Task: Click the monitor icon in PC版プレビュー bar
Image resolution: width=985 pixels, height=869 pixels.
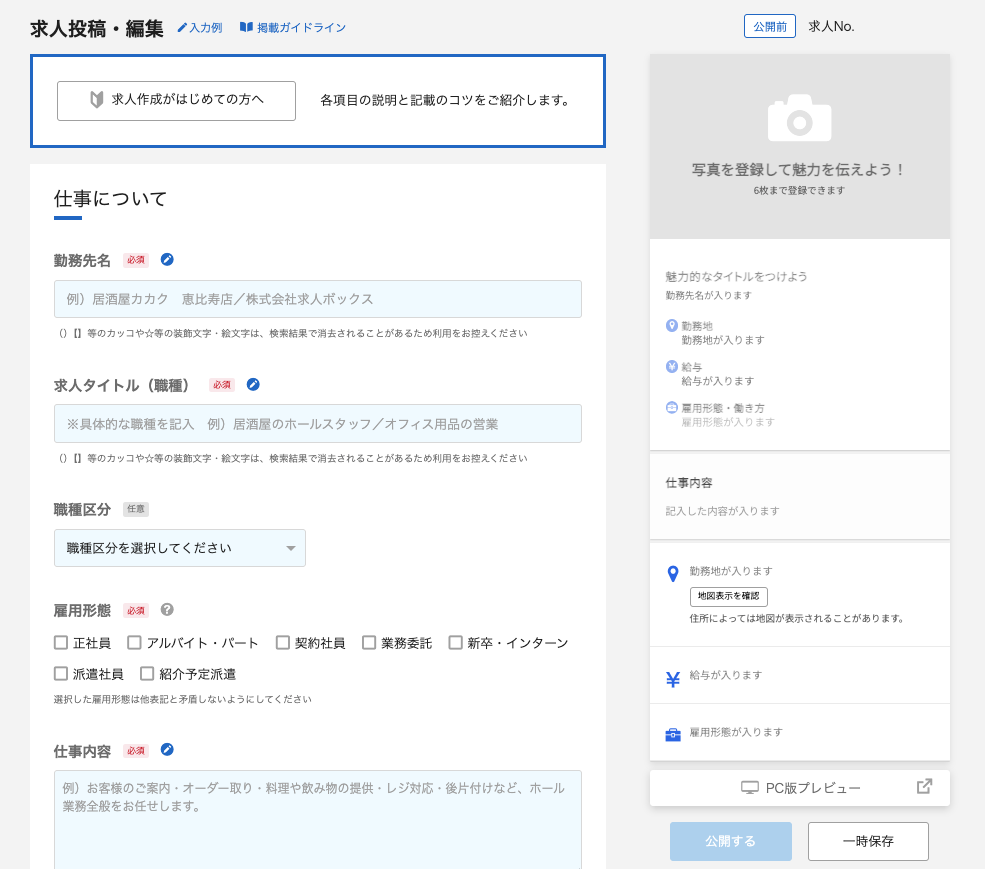Action: pyautogui.click(x=750, y=788)
